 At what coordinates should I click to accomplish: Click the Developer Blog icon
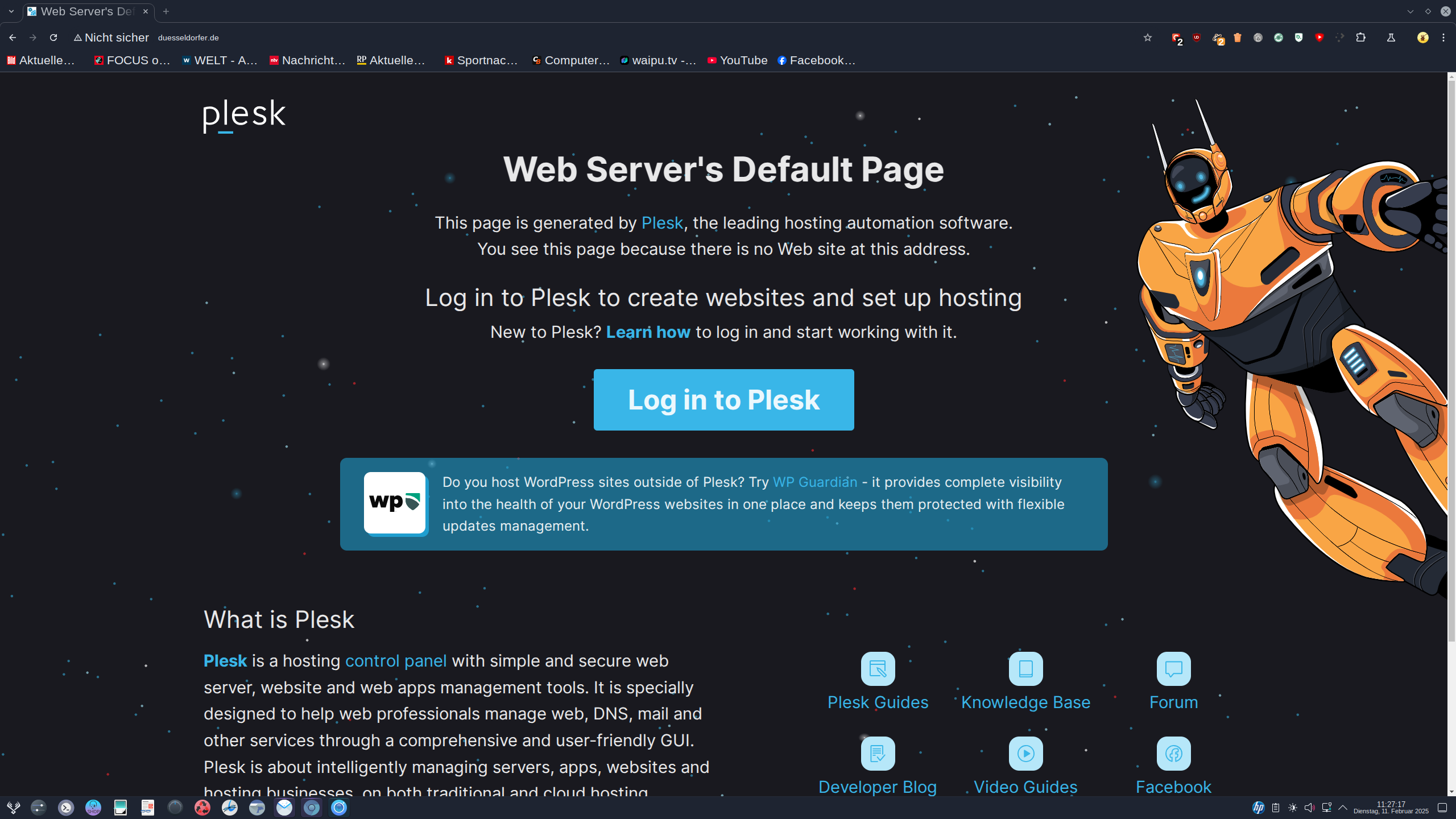[x=878, y=753]
